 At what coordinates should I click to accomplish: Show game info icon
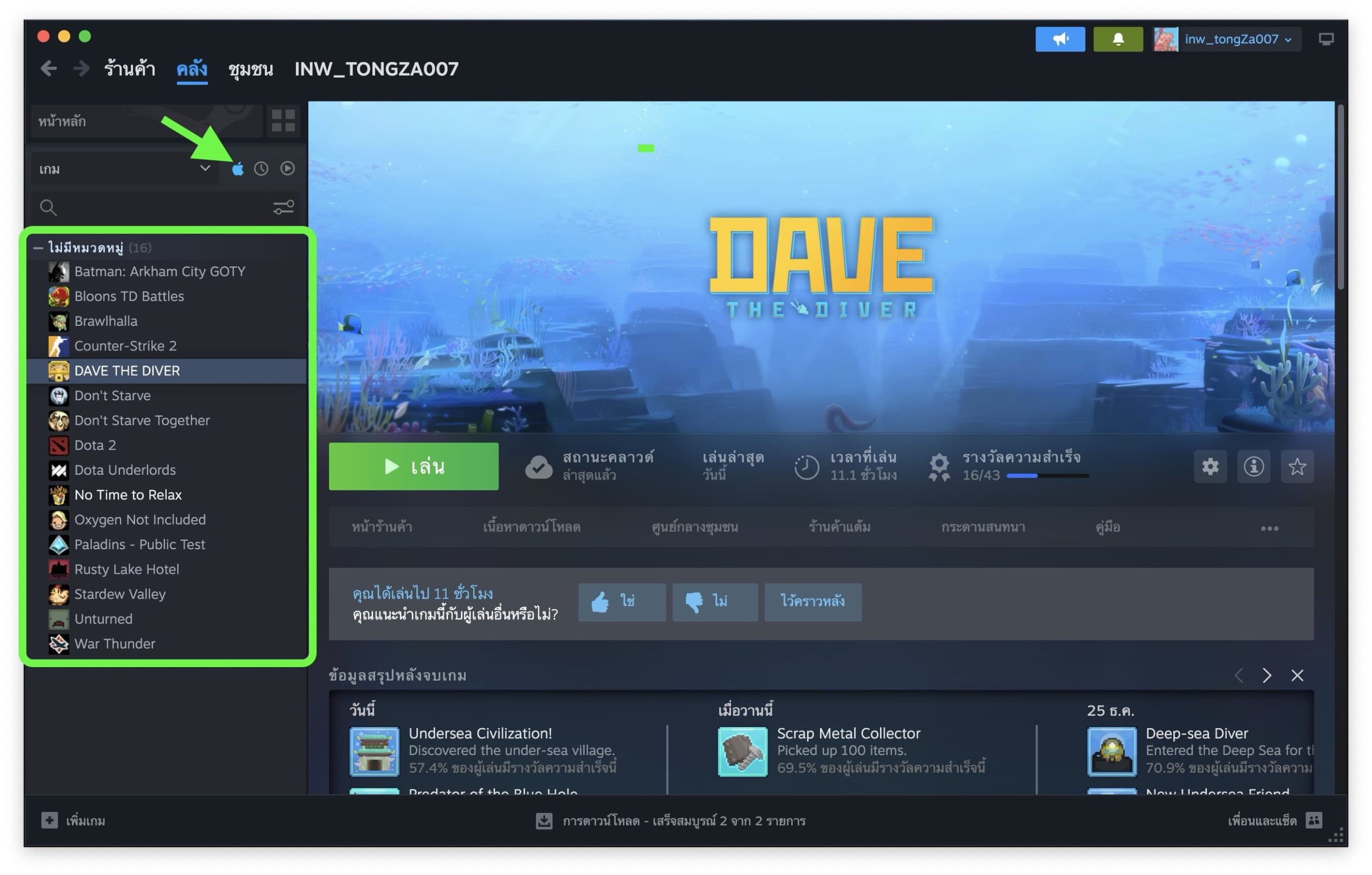(1253, 467)
